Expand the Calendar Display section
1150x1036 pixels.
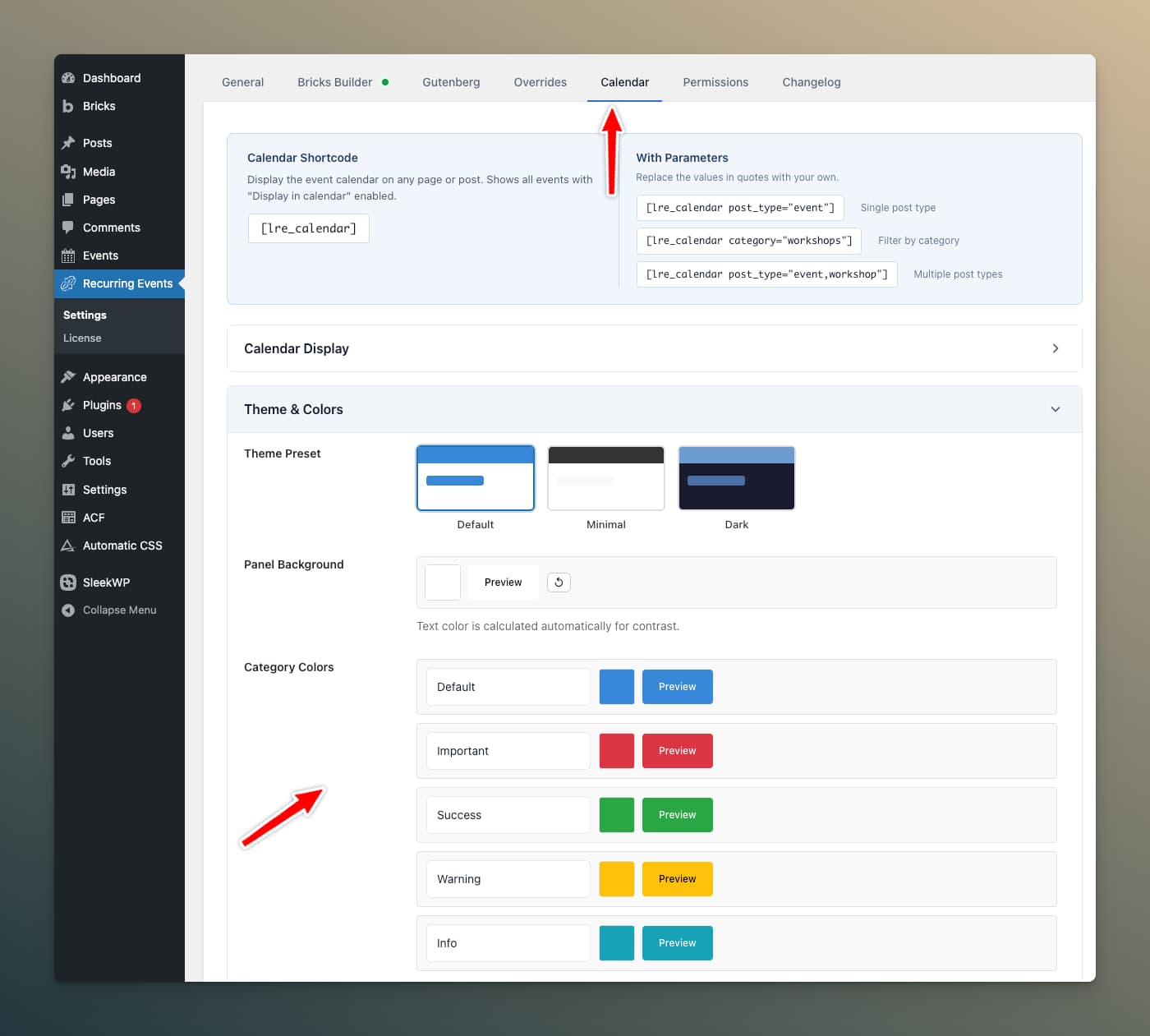pyautogui.click(x=1056, y=348)
